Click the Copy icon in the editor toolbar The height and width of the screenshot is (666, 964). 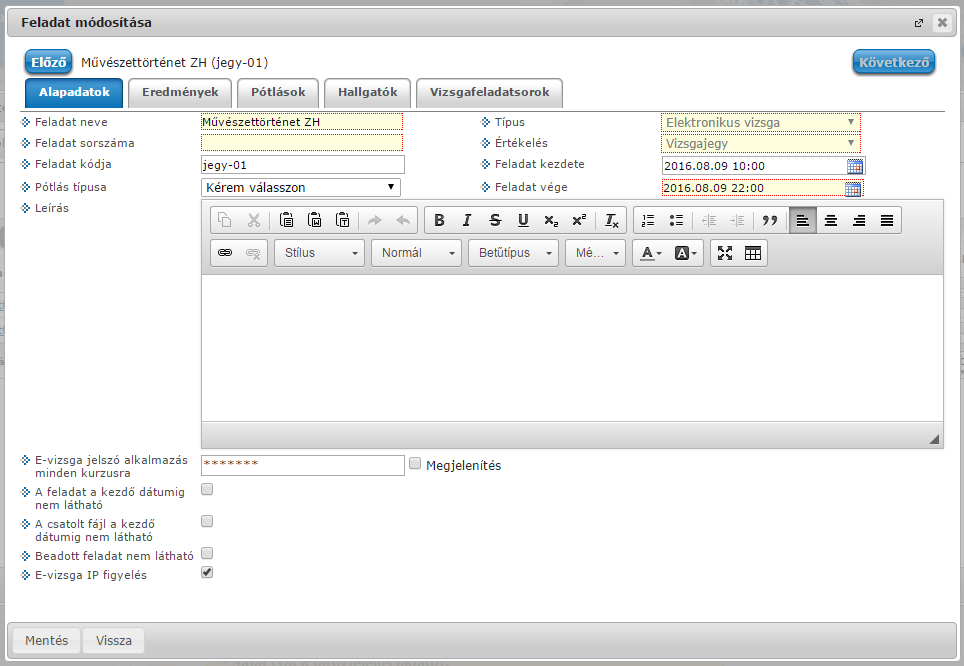(x=225, y=220)
